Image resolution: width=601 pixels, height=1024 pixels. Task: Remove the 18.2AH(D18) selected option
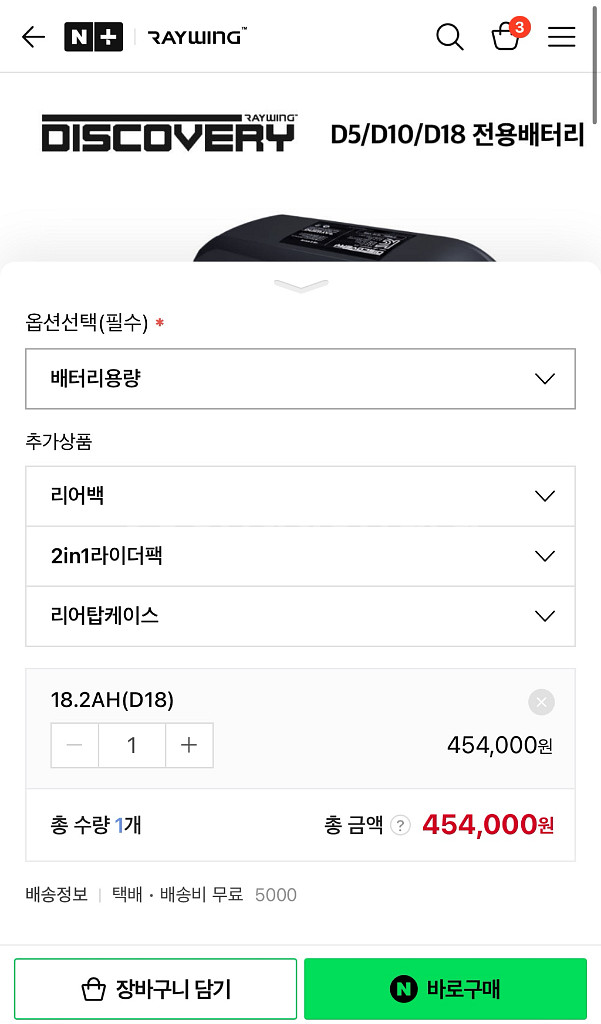click(541, 702)
